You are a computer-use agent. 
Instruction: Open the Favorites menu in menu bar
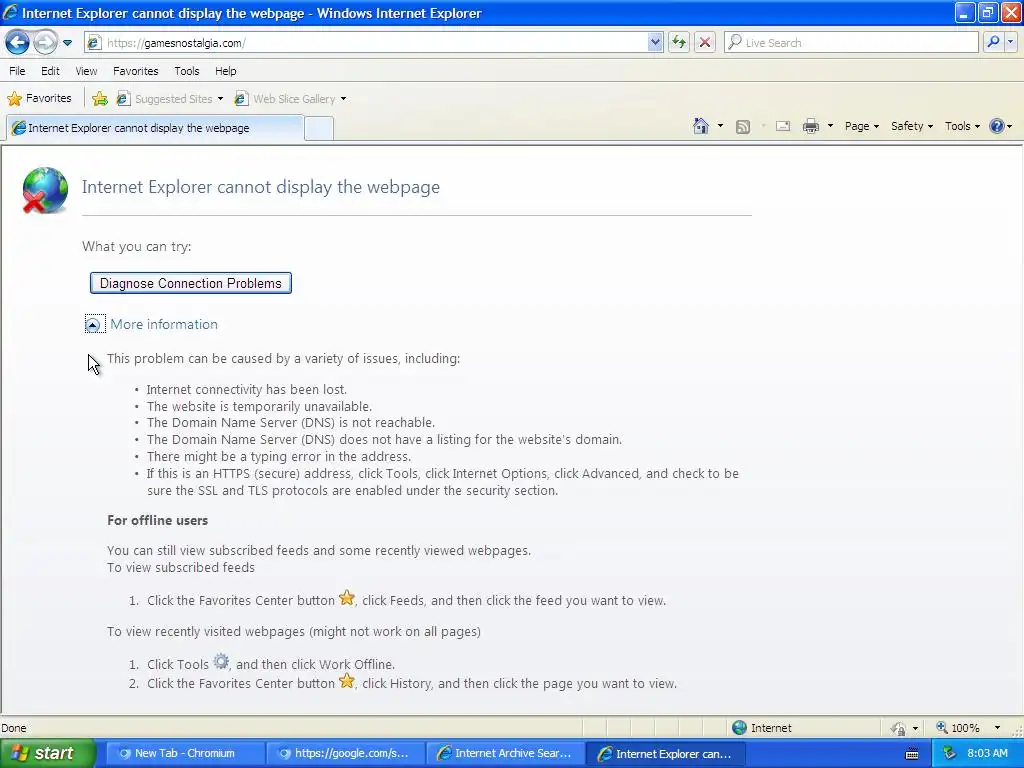[135, 71]
